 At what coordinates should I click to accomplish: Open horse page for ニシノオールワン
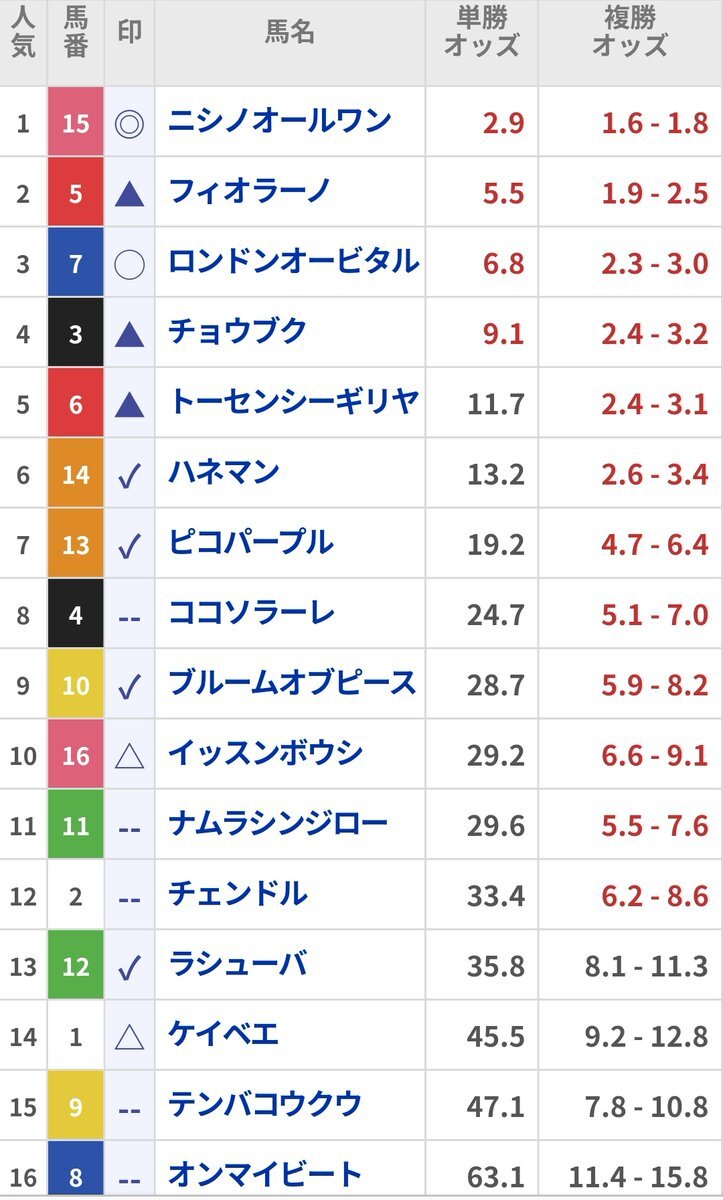point(279,121)
